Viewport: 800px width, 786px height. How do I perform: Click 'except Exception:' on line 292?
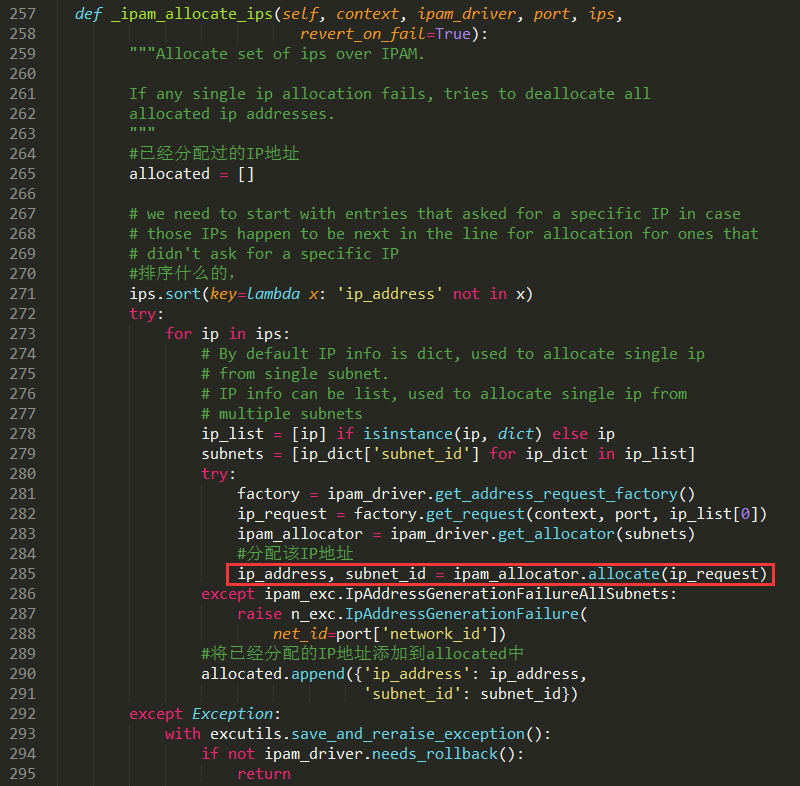pos(205,714)
